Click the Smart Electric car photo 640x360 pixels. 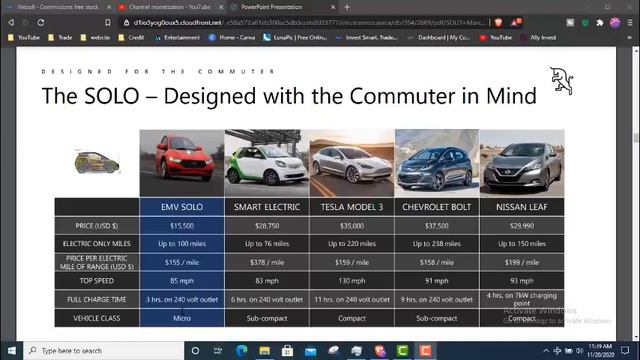point(267,163)
